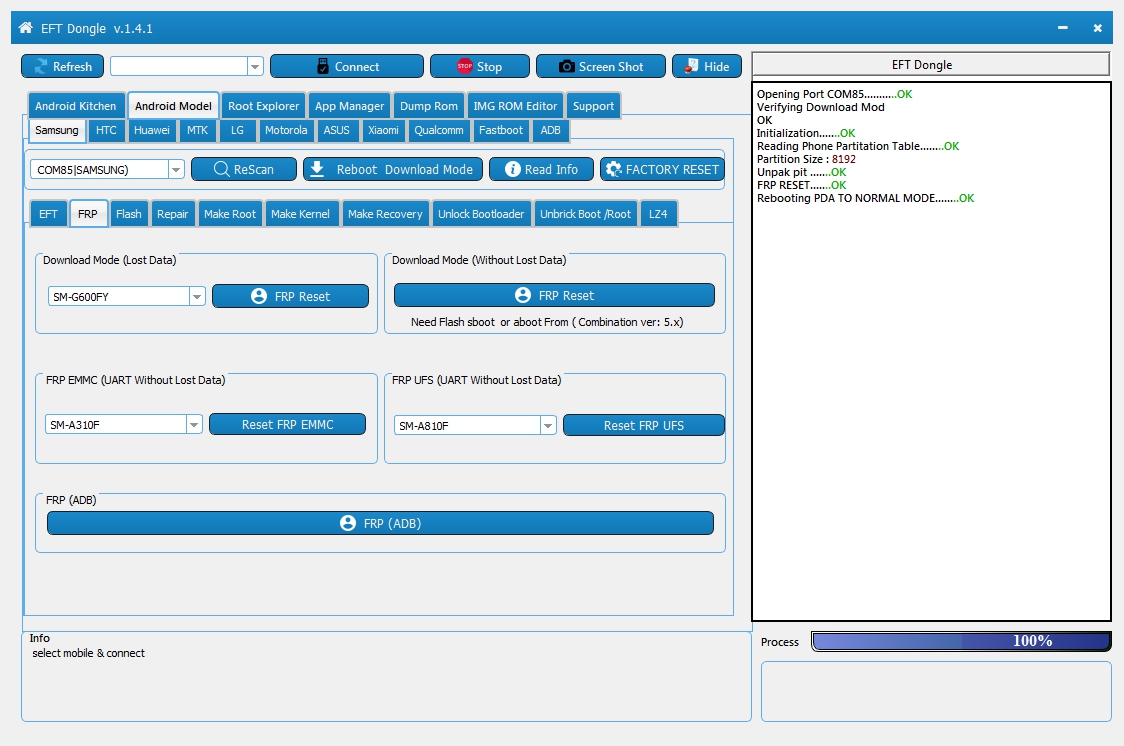This screenshot has width=1124, height=746.
Task: Select the Huawei brand tab
Action: [x=152, y=130]
